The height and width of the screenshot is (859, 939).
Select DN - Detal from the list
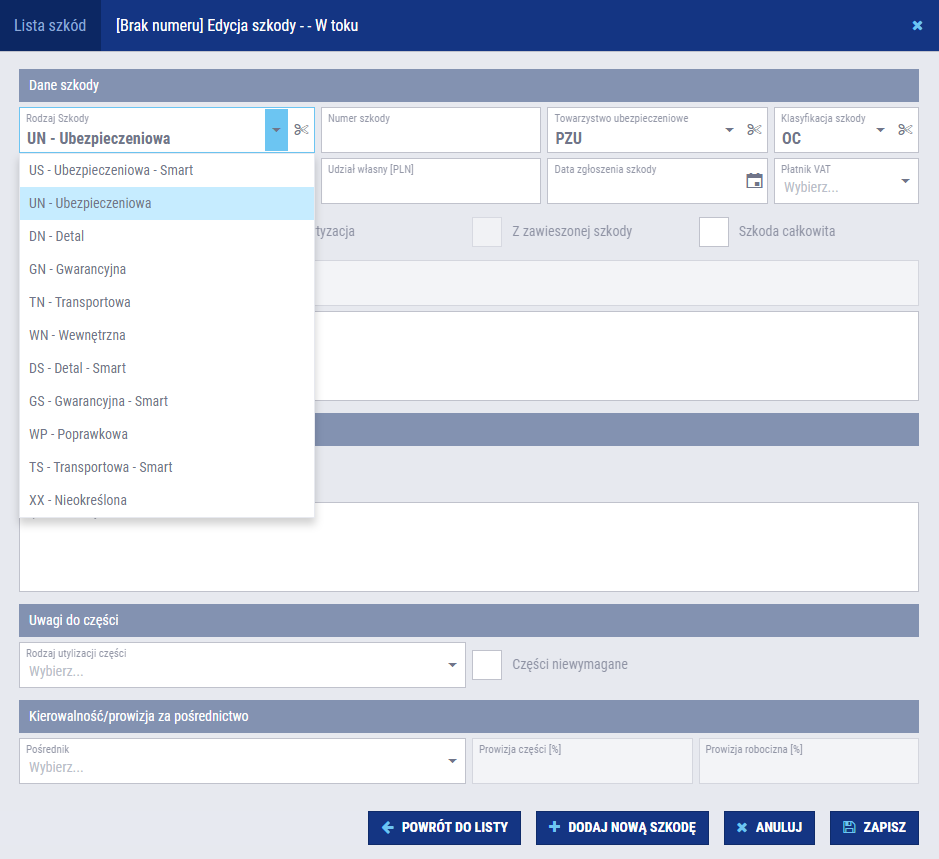(57, 237)
